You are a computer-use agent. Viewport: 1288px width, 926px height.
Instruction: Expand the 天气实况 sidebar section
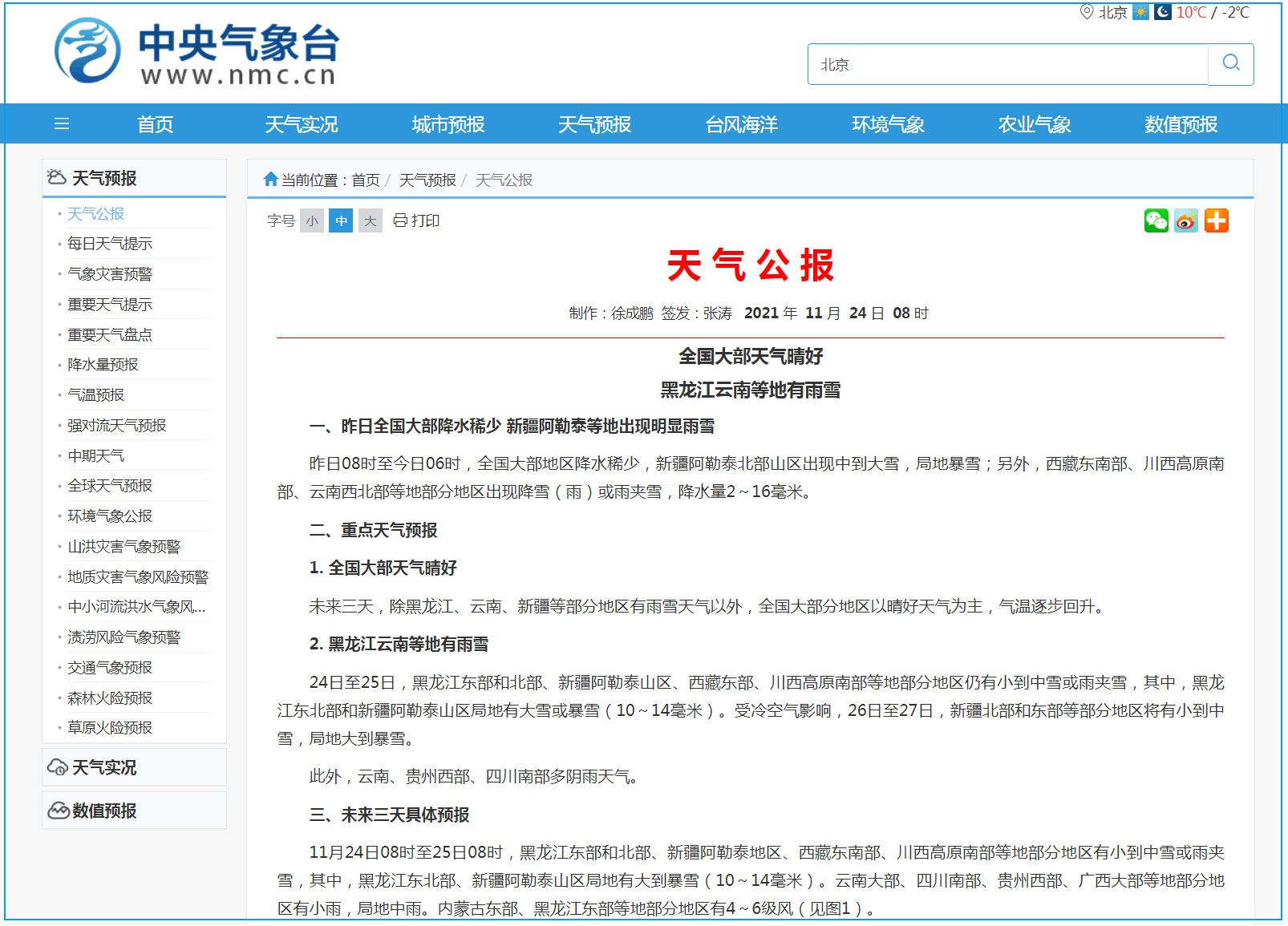104,767
